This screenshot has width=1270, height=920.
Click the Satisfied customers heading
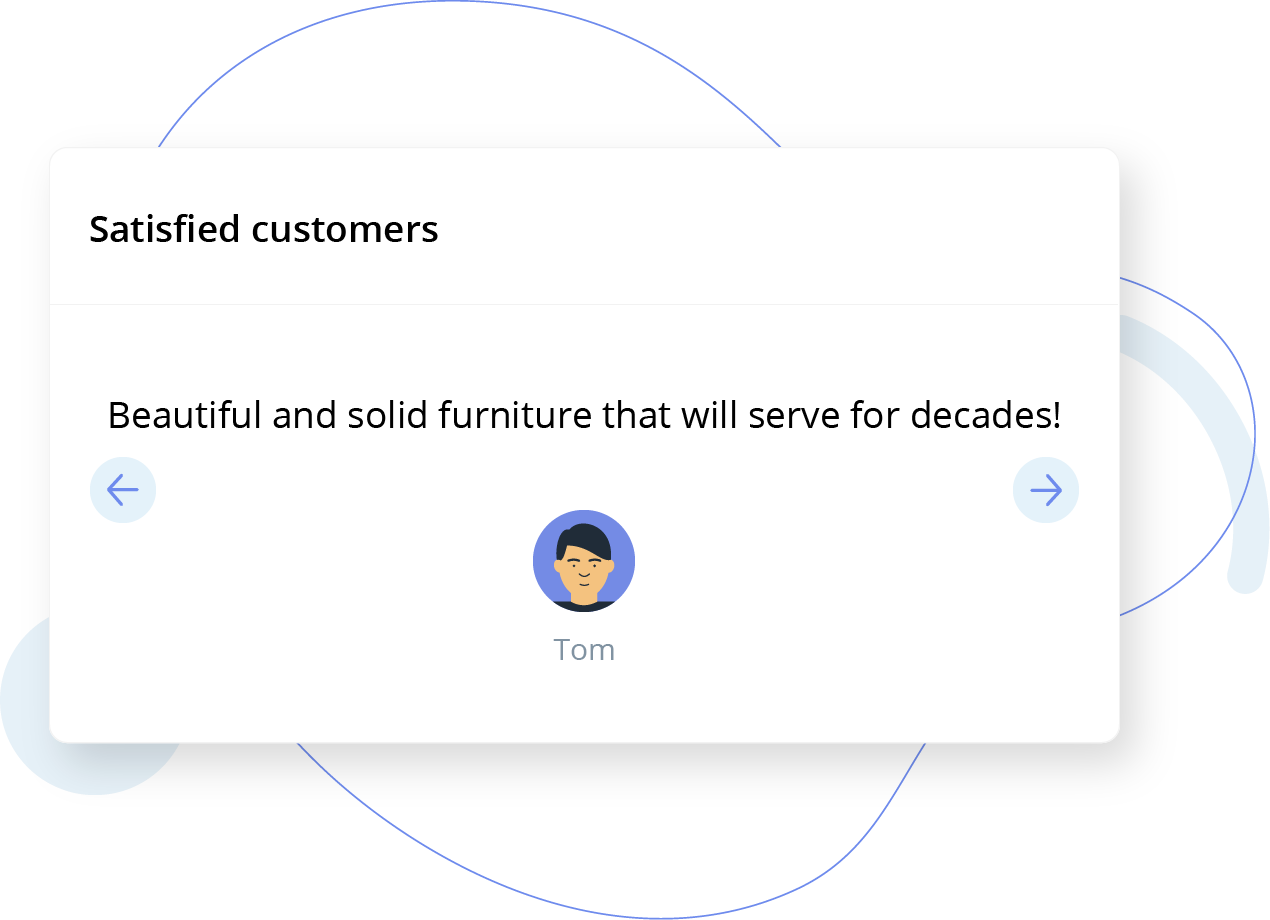point(264,230)
